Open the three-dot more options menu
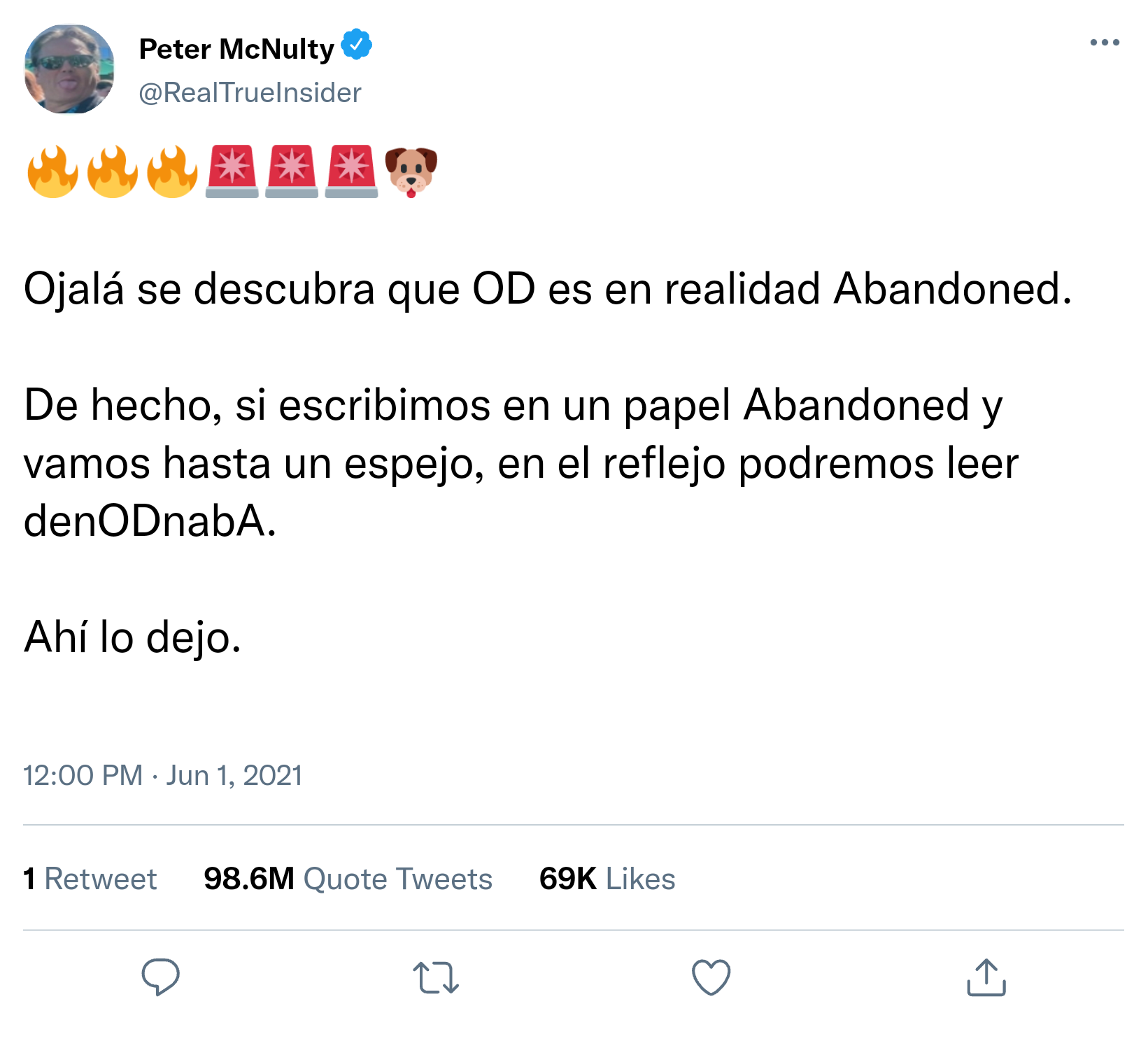 click(x=1105, y=43)
